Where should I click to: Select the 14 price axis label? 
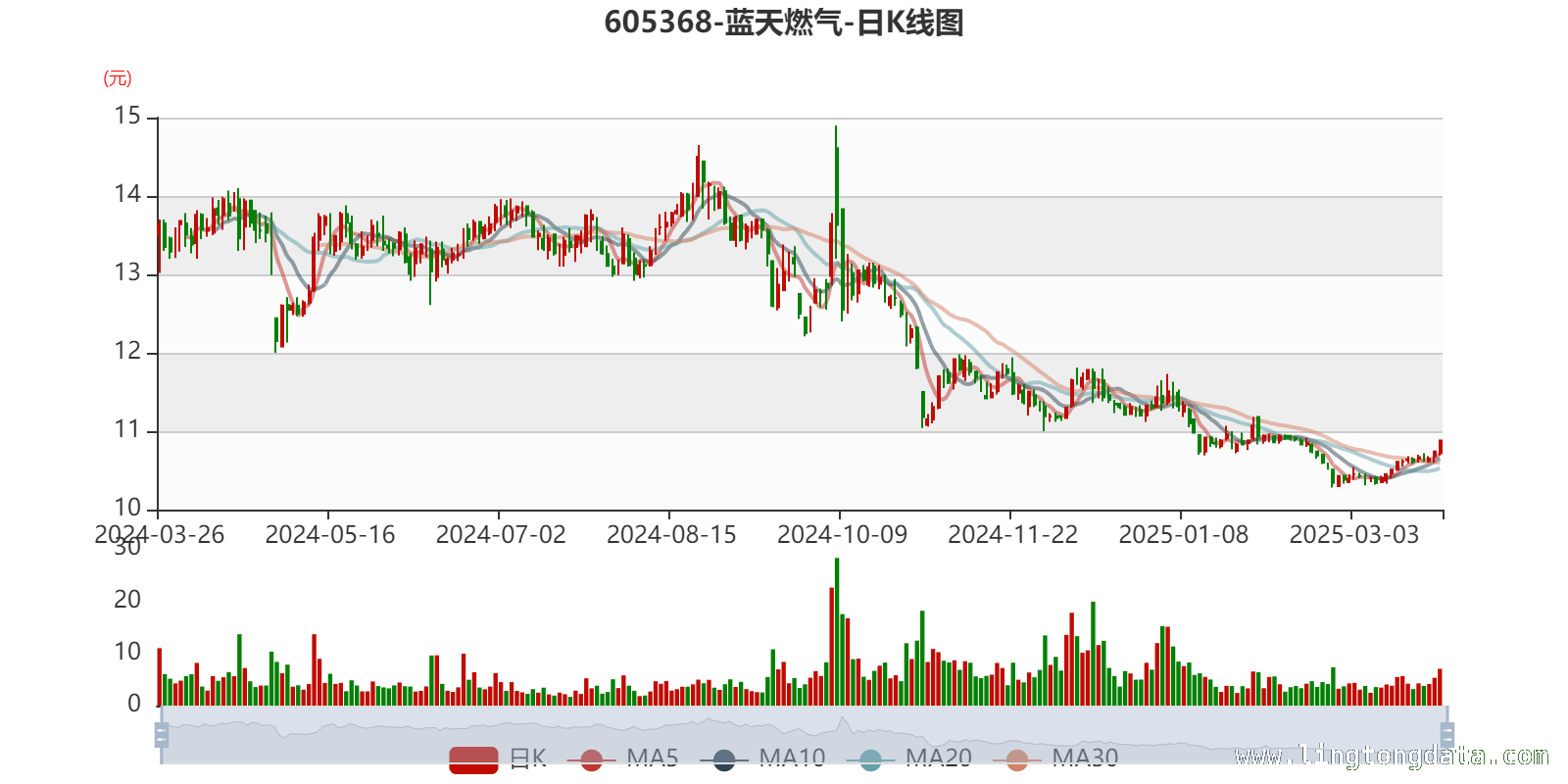tap(127, 195)
